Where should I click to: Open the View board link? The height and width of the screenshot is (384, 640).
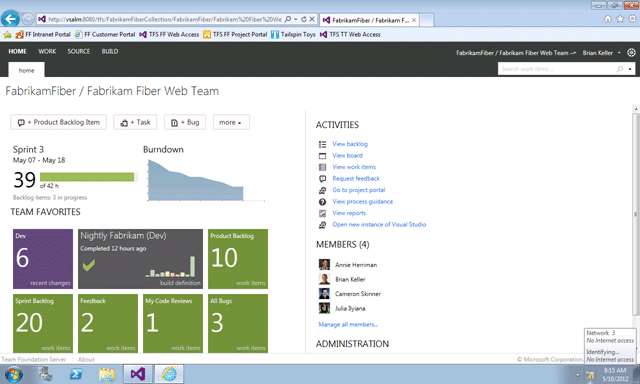point(347,155)
